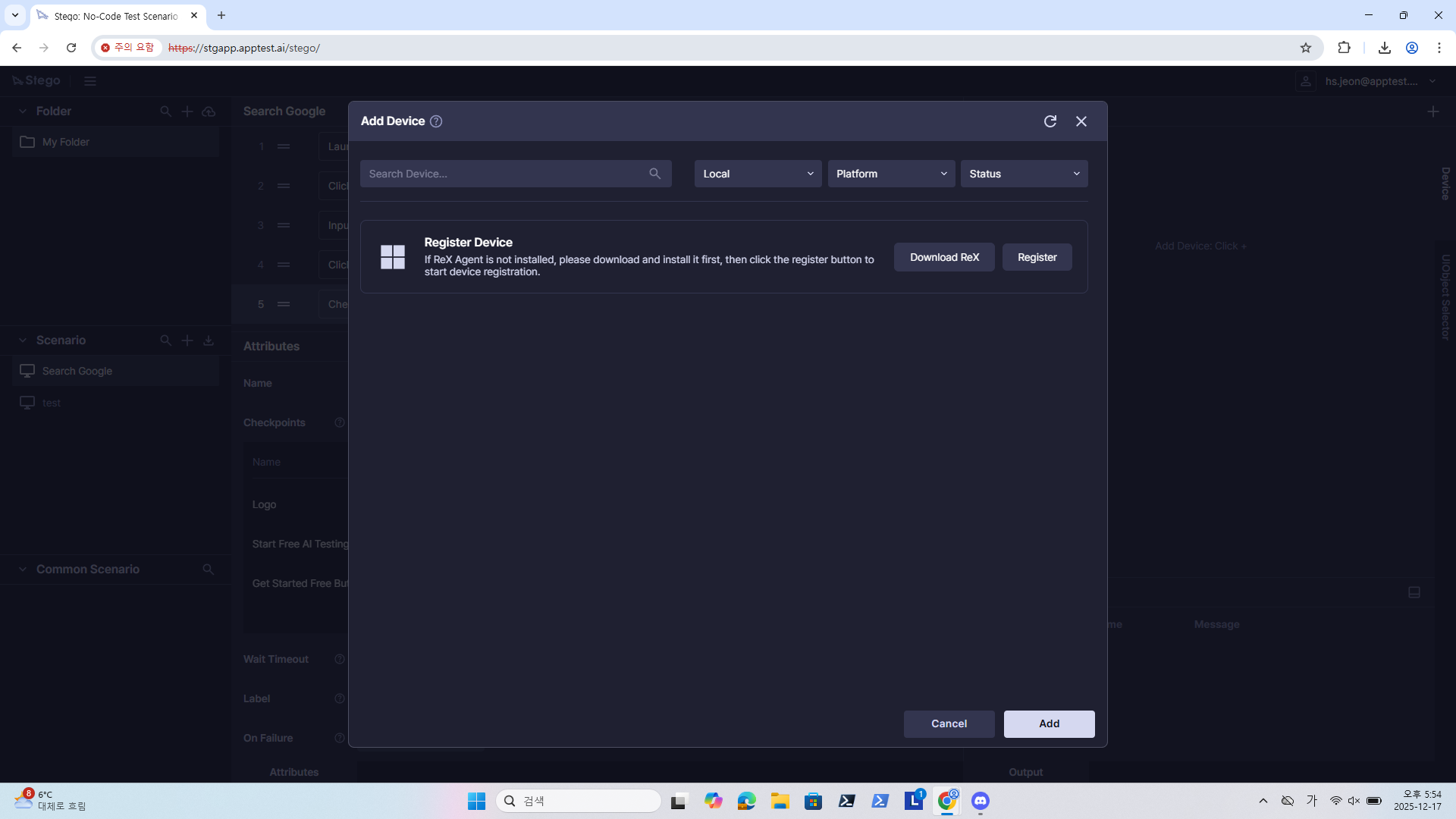Close the Add Device dialog with X

(x=1081, y=121)
